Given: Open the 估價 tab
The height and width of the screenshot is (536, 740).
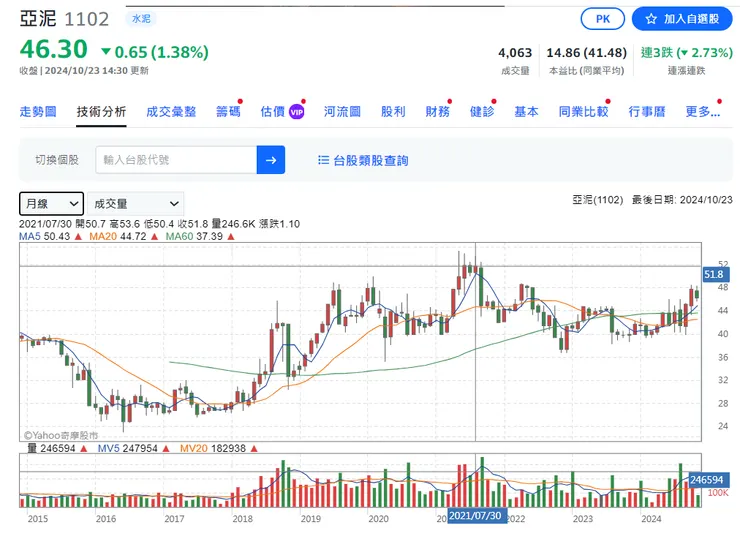Looking at the screenshot, I should tap(273, 112).
